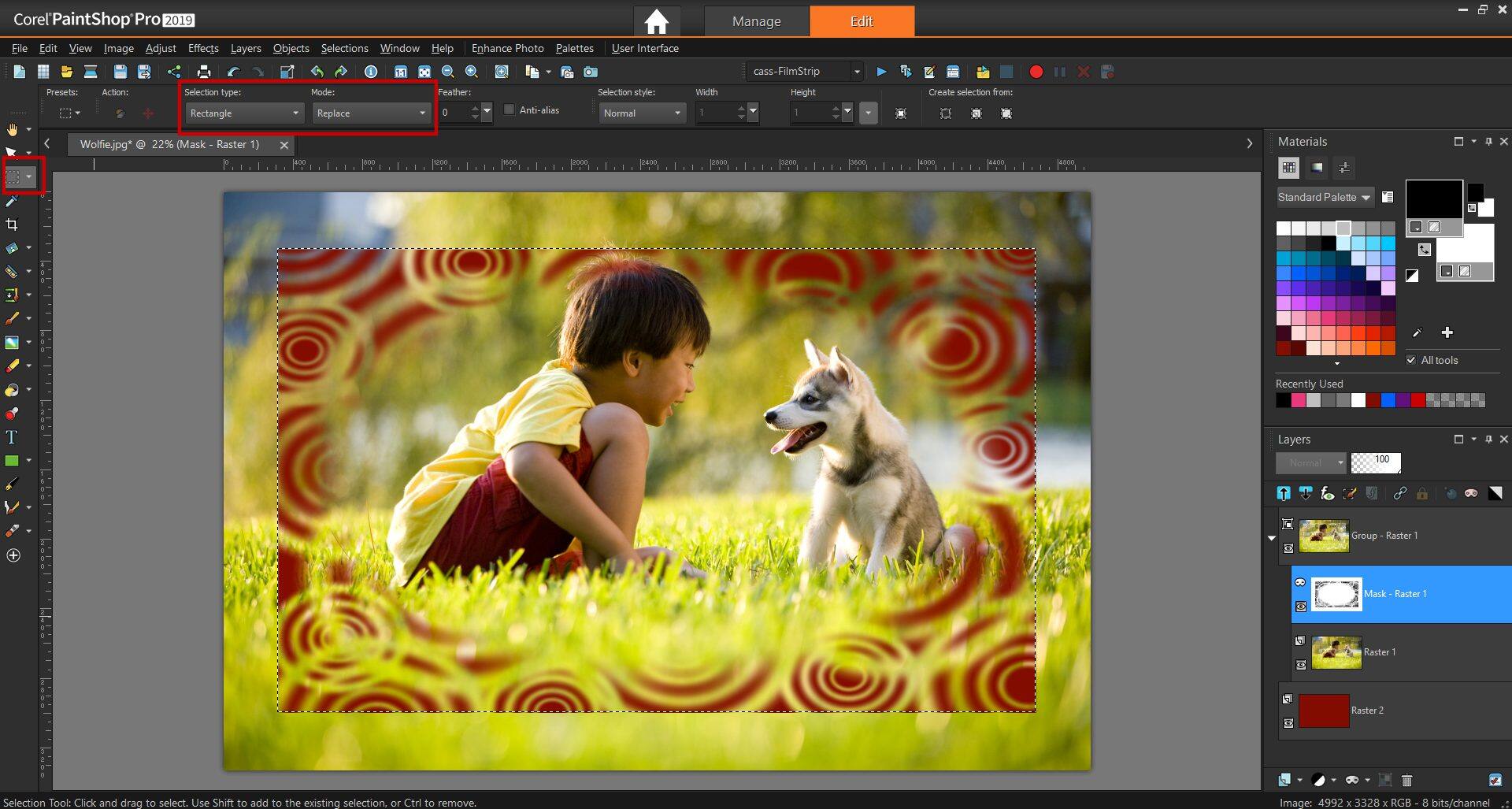Activate the Pick tool
1512x809 pixels.
click(x=12, y=152)
